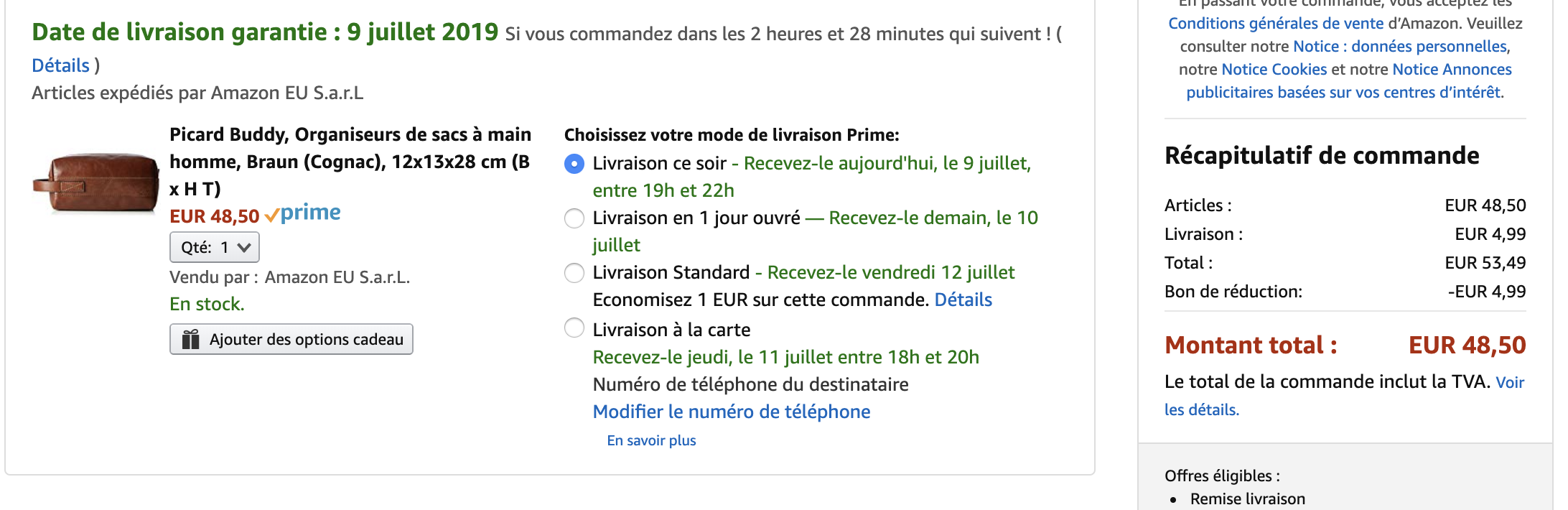Click the Prime logo next to the price
The width and height of the screenshot is (1568, 510).
point(302,214)
